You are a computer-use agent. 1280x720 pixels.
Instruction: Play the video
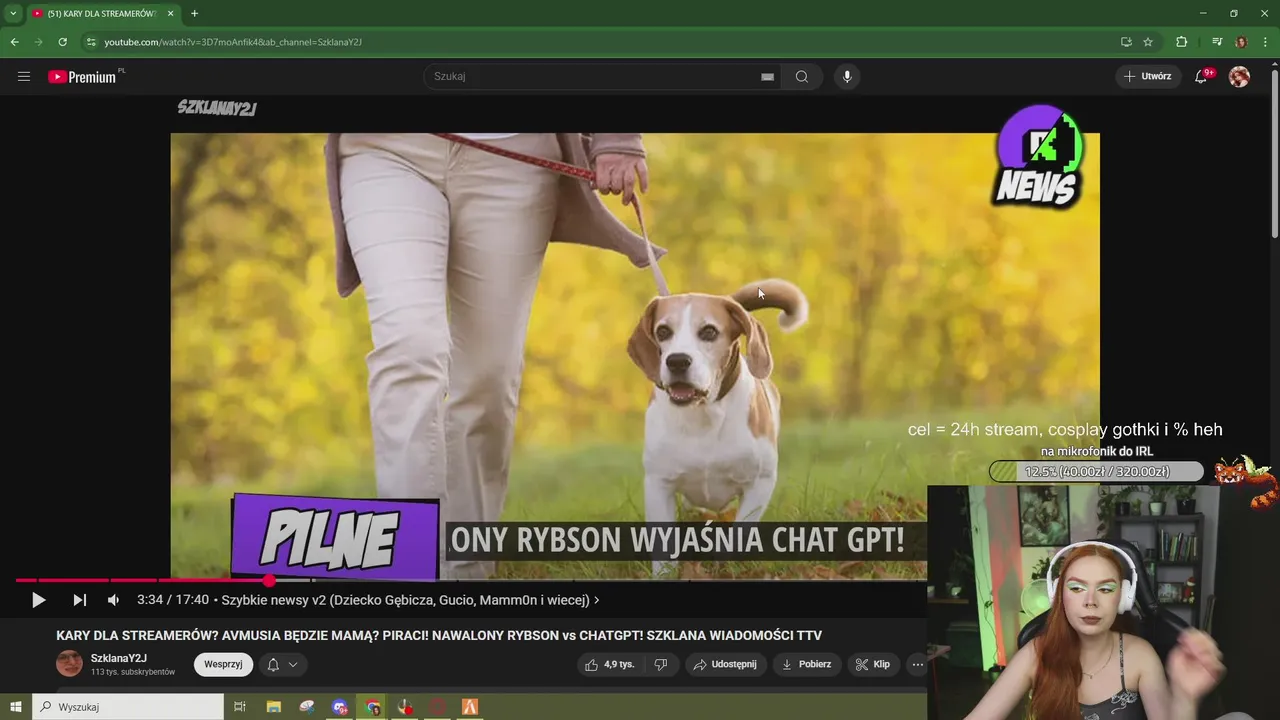click(38, 600)
